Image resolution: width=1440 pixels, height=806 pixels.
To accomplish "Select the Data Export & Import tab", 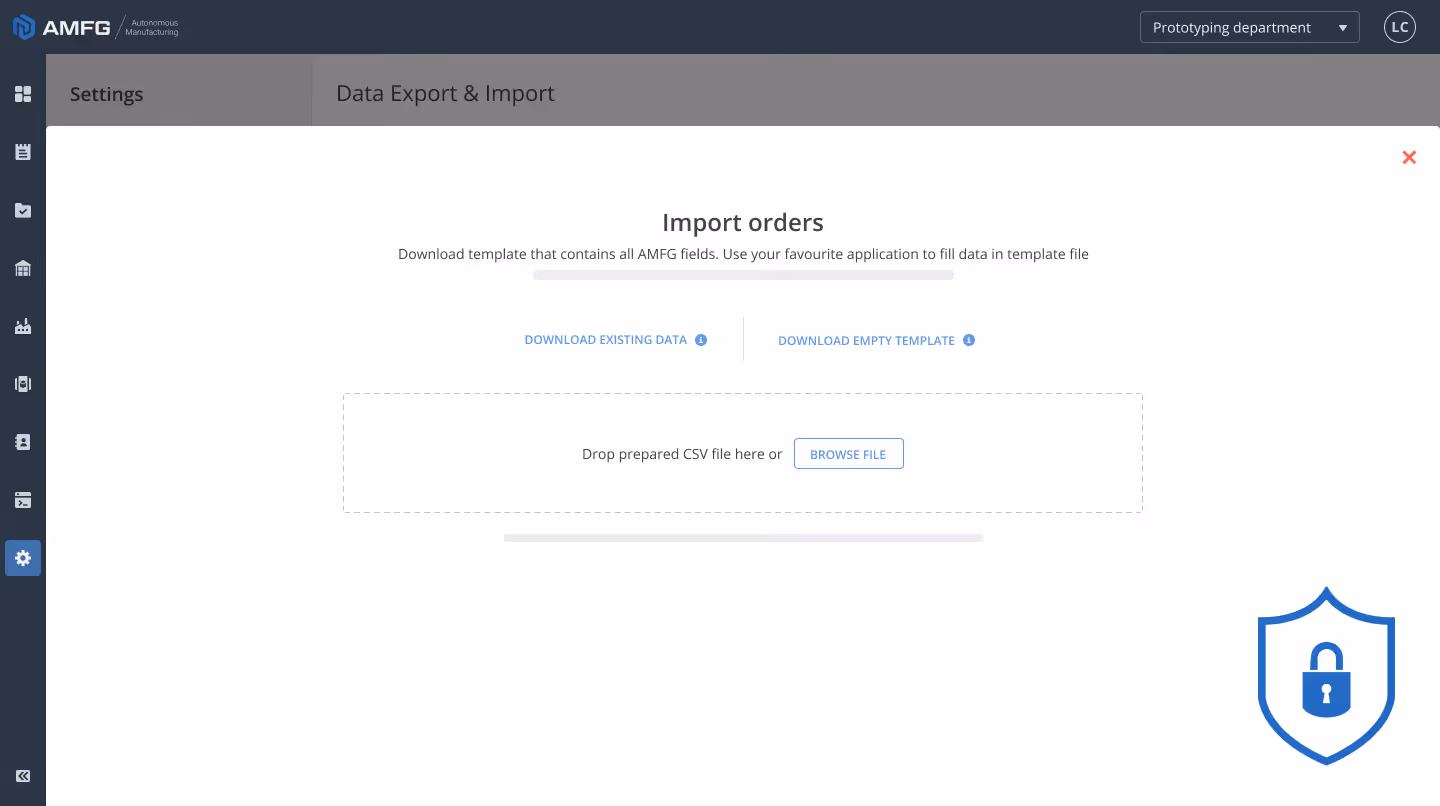I will (x=445, y=93).
